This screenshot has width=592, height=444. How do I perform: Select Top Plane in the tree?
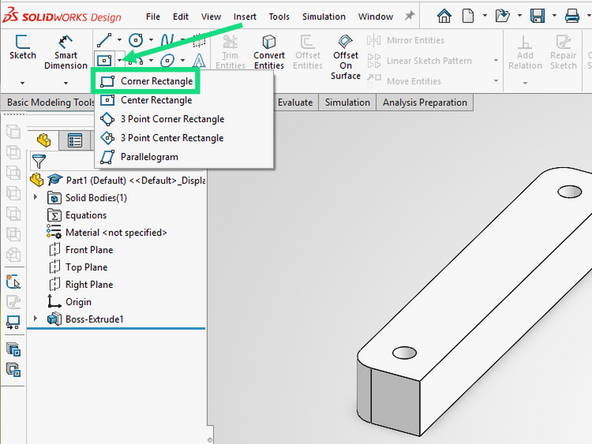[x=78, y=267]
